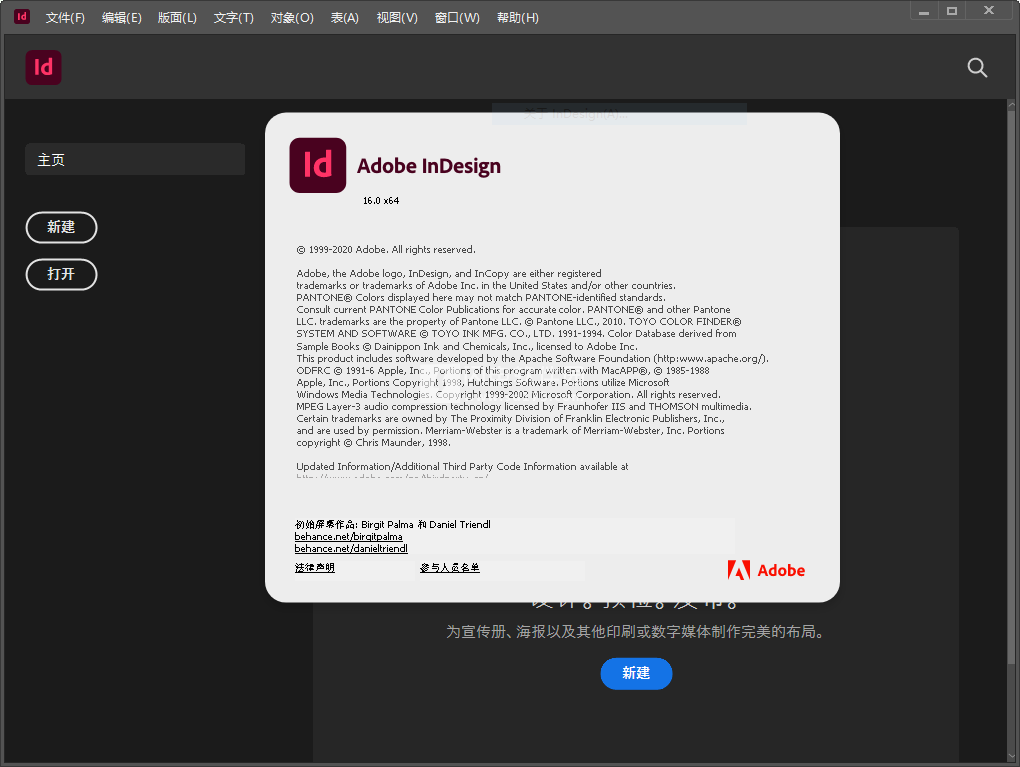Viewport: 1020px width, 767px height.
Task: Minimize the InDesign window
Action: [924, 11]
